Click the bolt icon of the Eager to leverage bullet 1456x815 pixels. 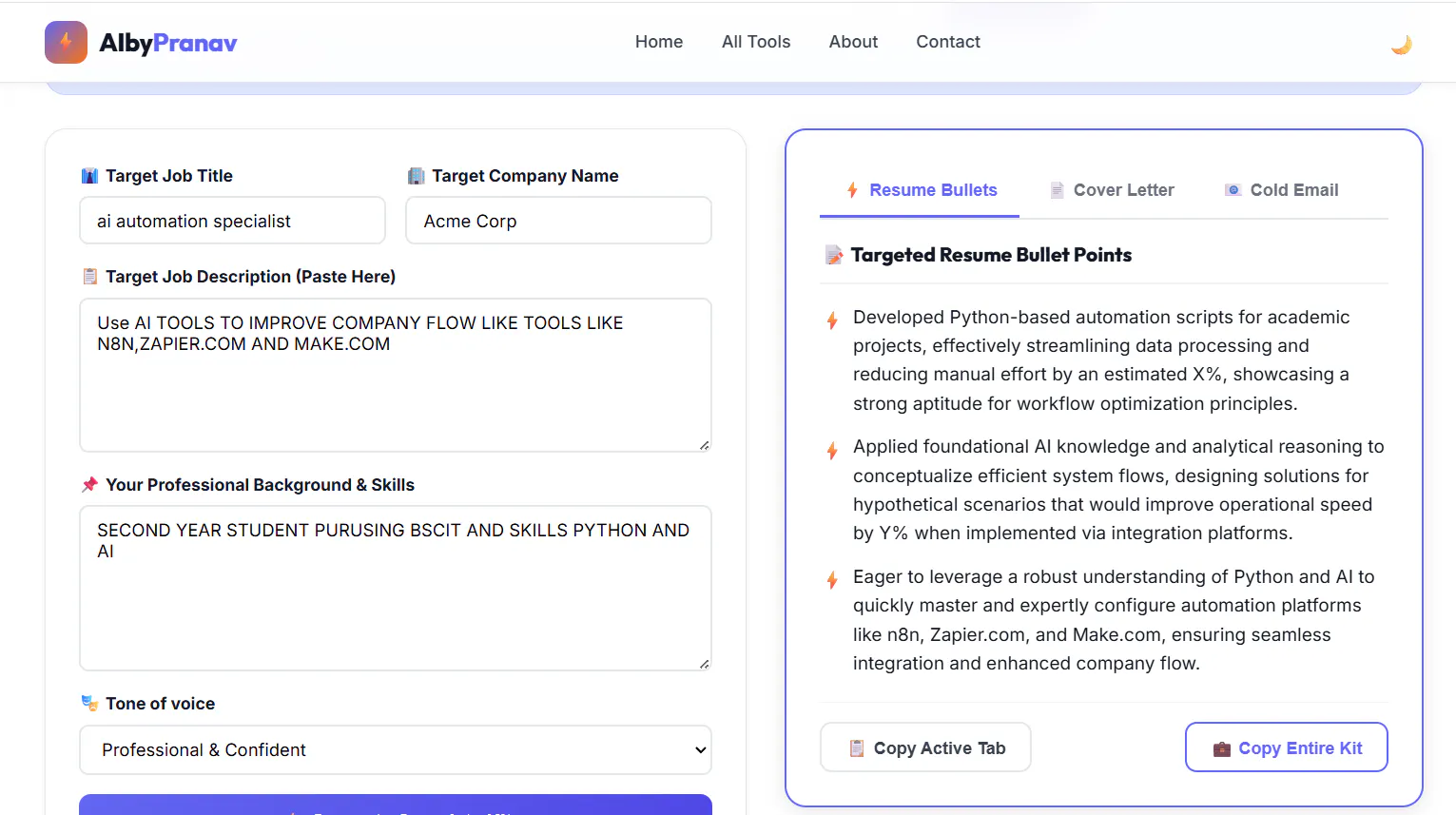tap(832, 580)
